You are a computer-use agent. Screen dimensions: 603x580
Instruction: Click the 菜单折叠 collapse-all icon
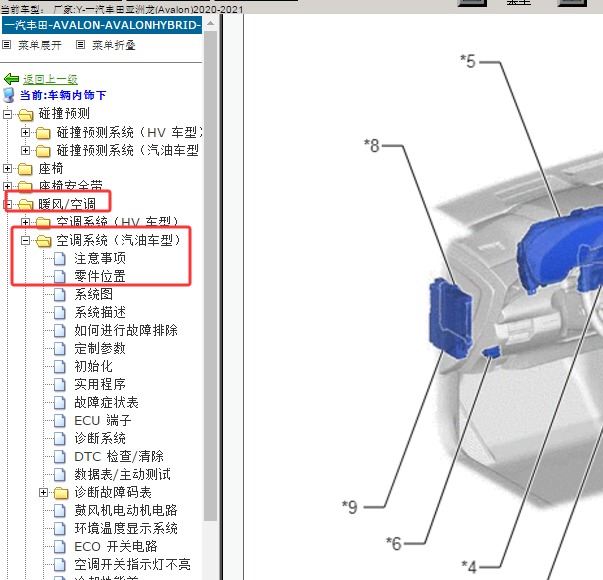pyautogui.click(x=80, y=45)
